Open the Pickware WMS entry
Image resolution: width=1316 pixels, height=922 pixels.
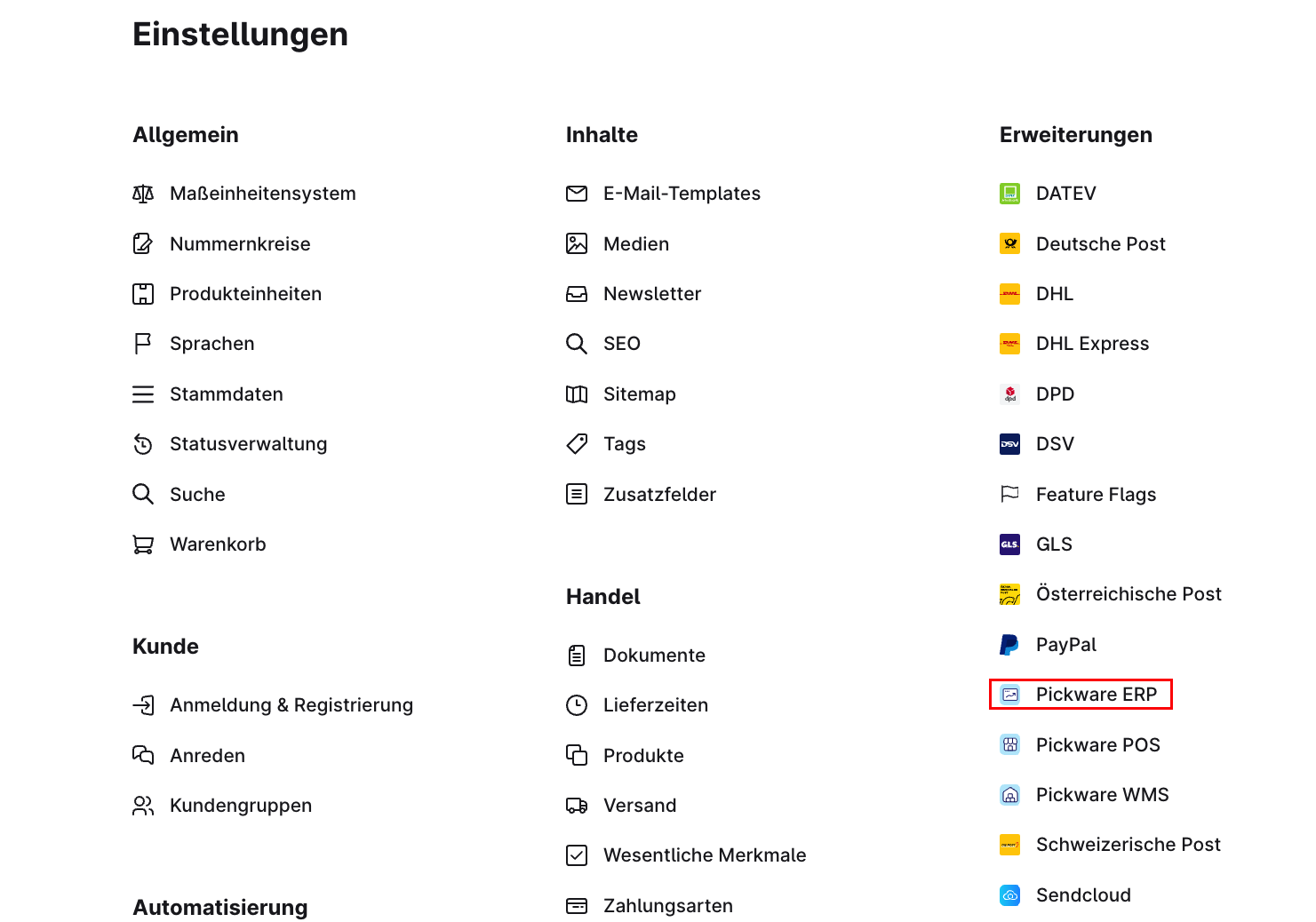(x=1102, y=795)
